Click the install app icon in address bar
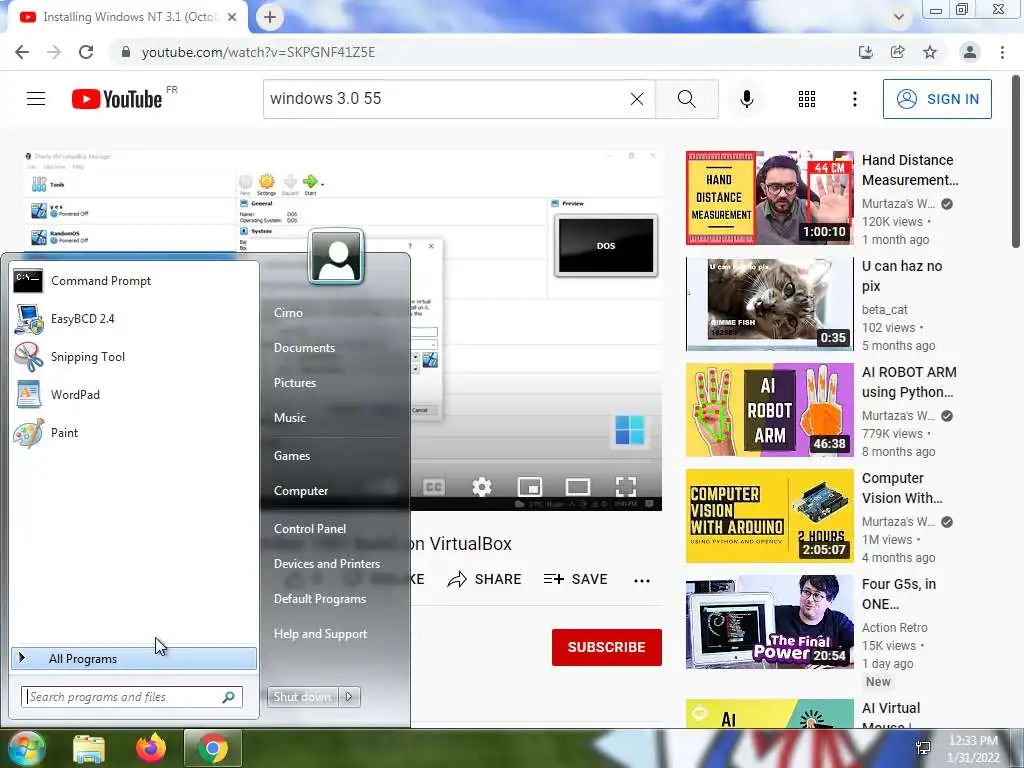Screen dimensions: 1024x768 point(865,52)
